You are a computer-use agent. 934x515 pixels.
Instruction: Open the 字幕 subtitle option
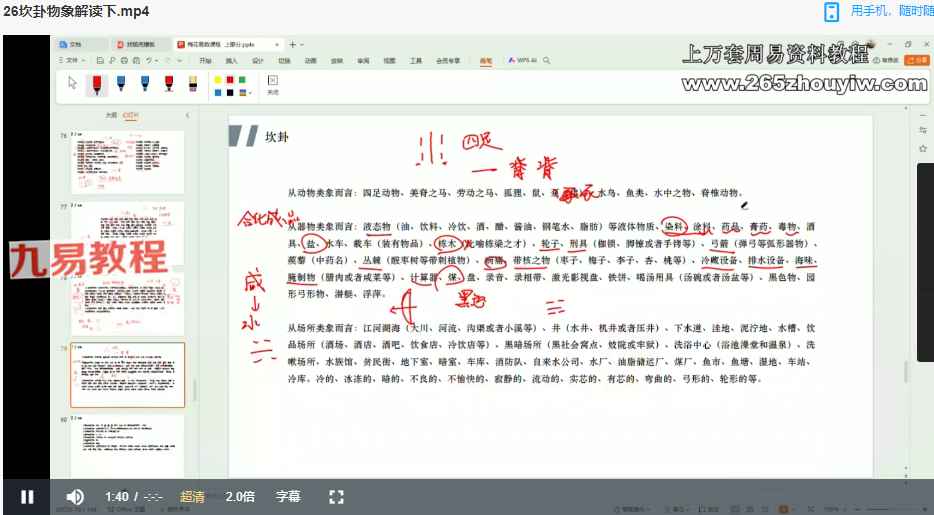(288, 497)
